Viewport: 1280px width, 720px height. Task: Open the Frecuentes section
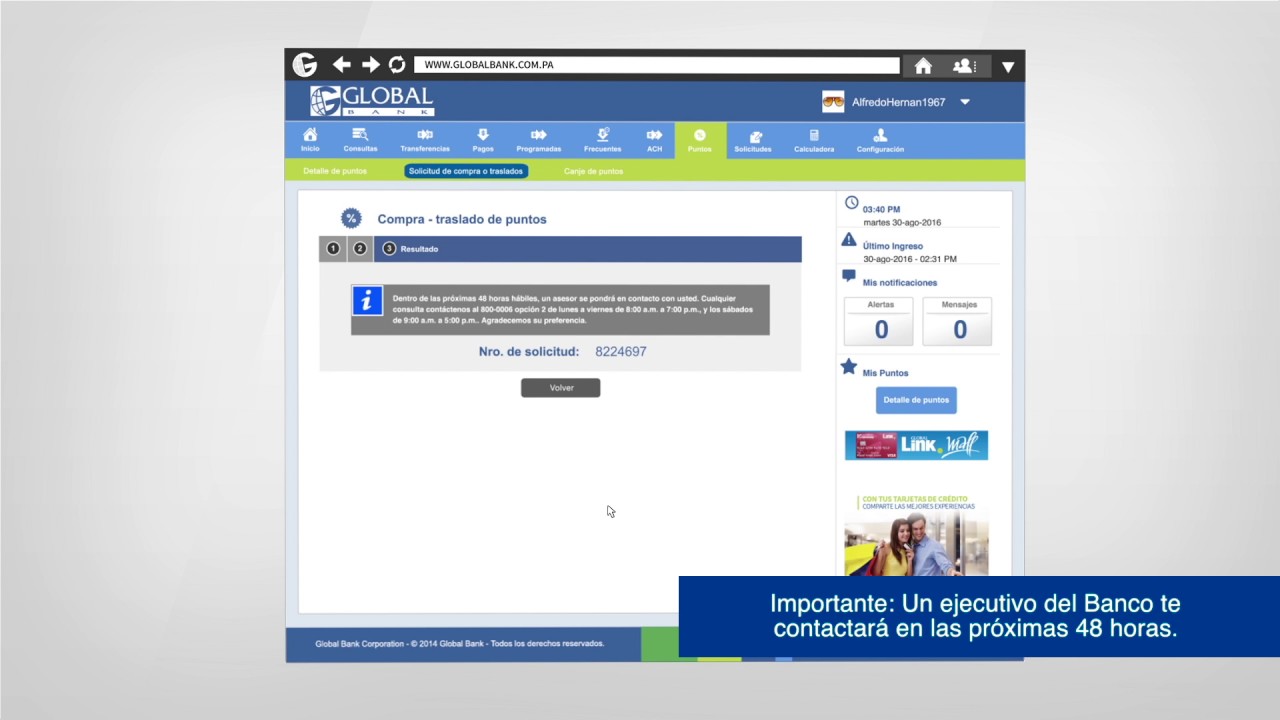pos(602,140)
